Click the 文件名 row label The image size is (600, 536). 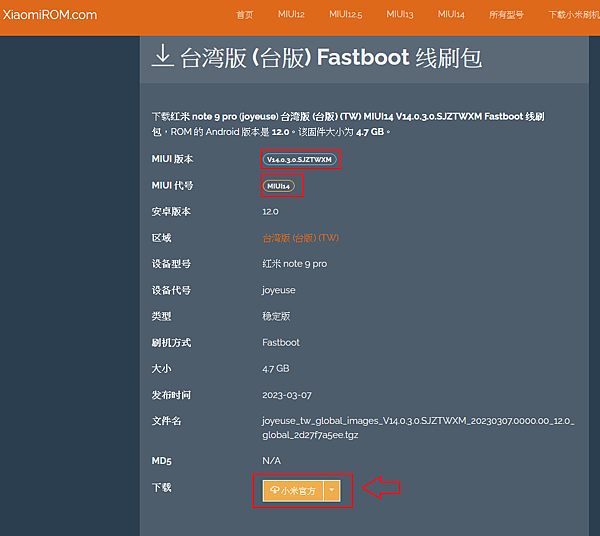coord(166,421)
